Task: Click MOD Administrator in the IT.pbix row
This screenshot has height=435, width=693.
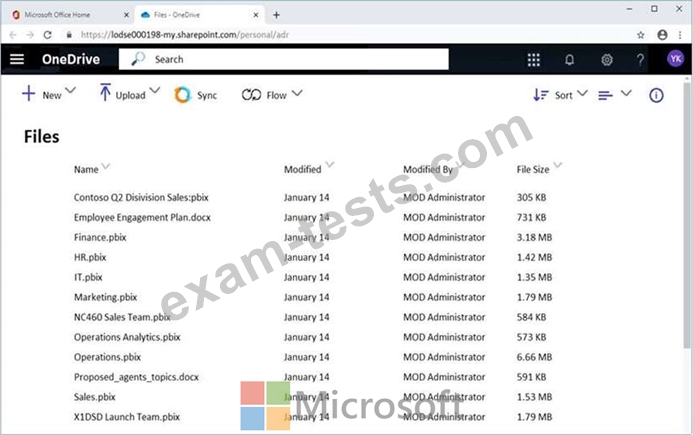Action: [444, 277]
